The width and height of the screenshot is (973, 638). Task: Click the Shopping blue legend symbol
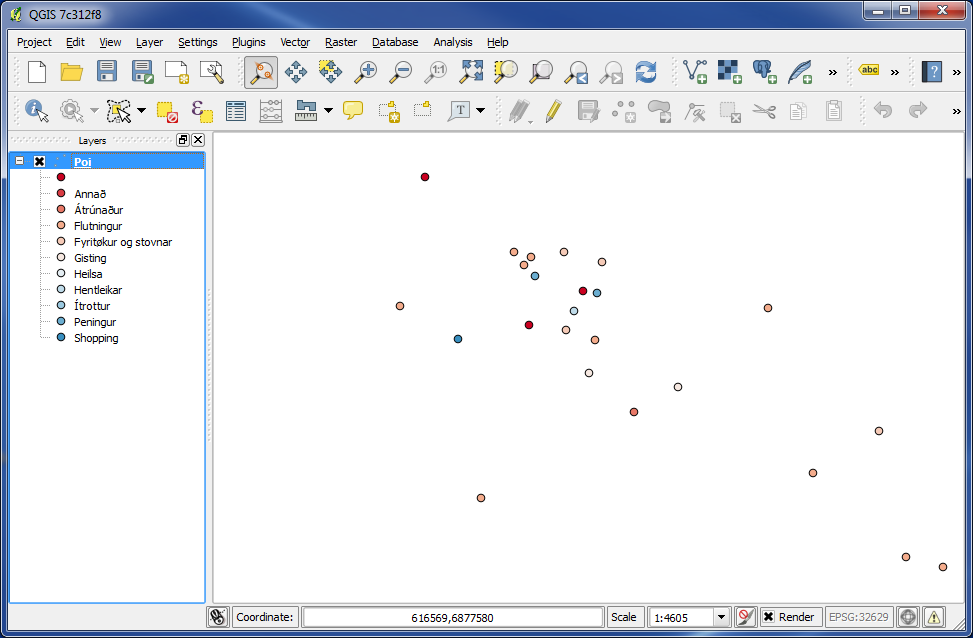[x=61, y=337]
